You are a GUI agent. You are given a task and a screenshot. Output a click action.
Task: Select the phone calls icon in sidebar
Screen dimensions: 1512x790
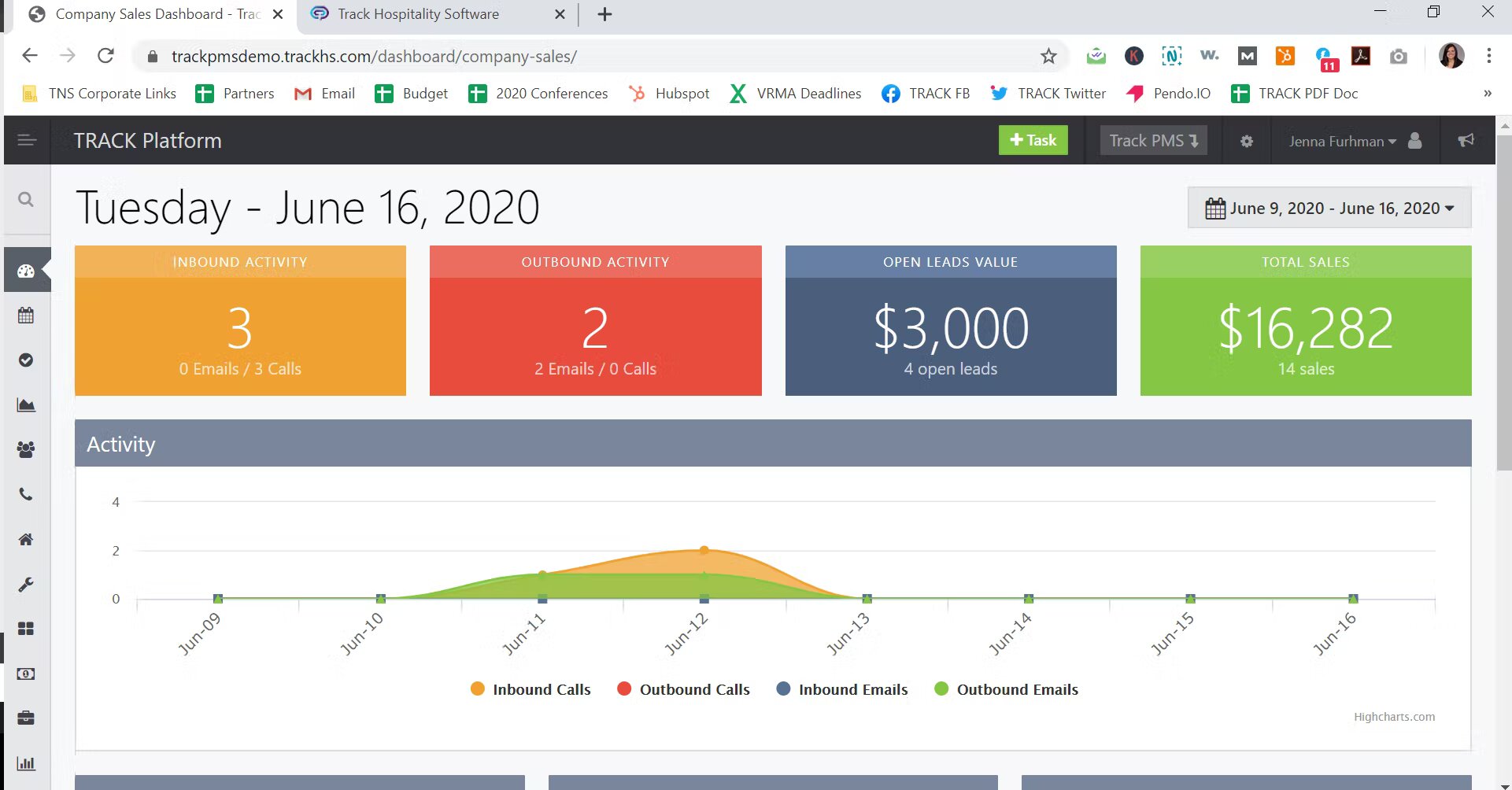[x=26, y=494]
